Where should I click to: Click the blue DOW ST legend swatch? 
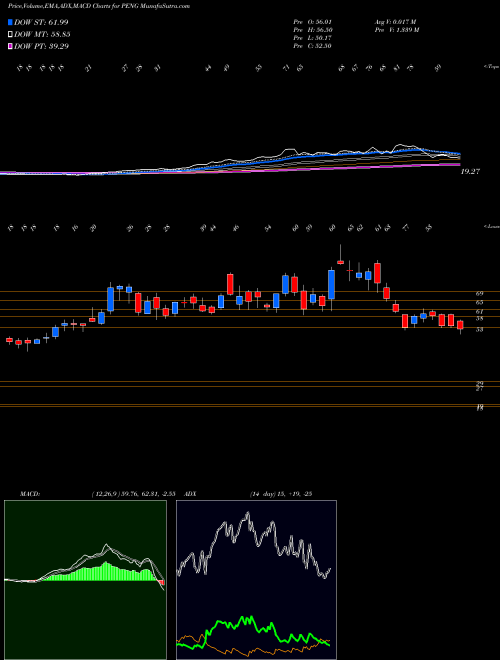coord(11,22)
